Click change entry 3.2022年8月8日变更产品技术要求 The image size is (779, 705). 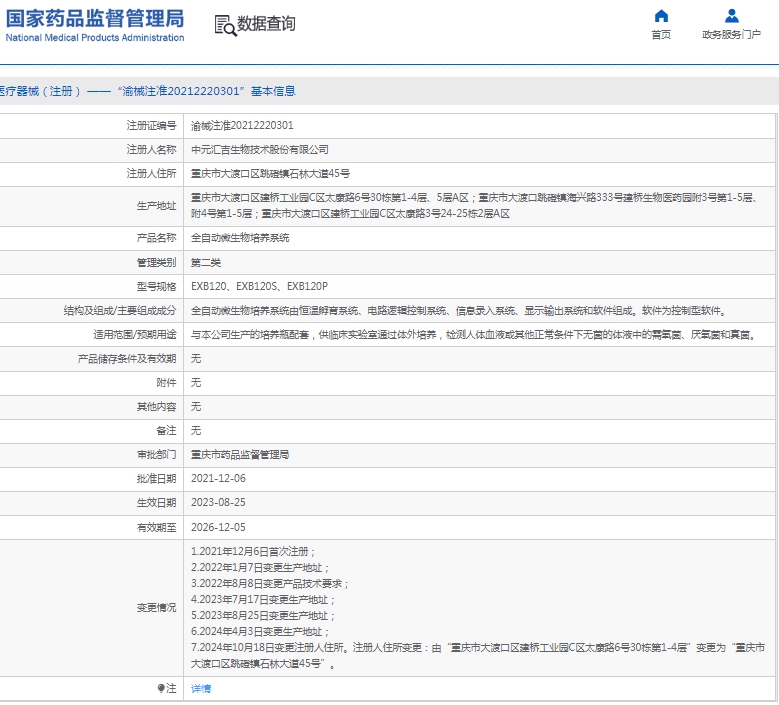coord(270,583)
